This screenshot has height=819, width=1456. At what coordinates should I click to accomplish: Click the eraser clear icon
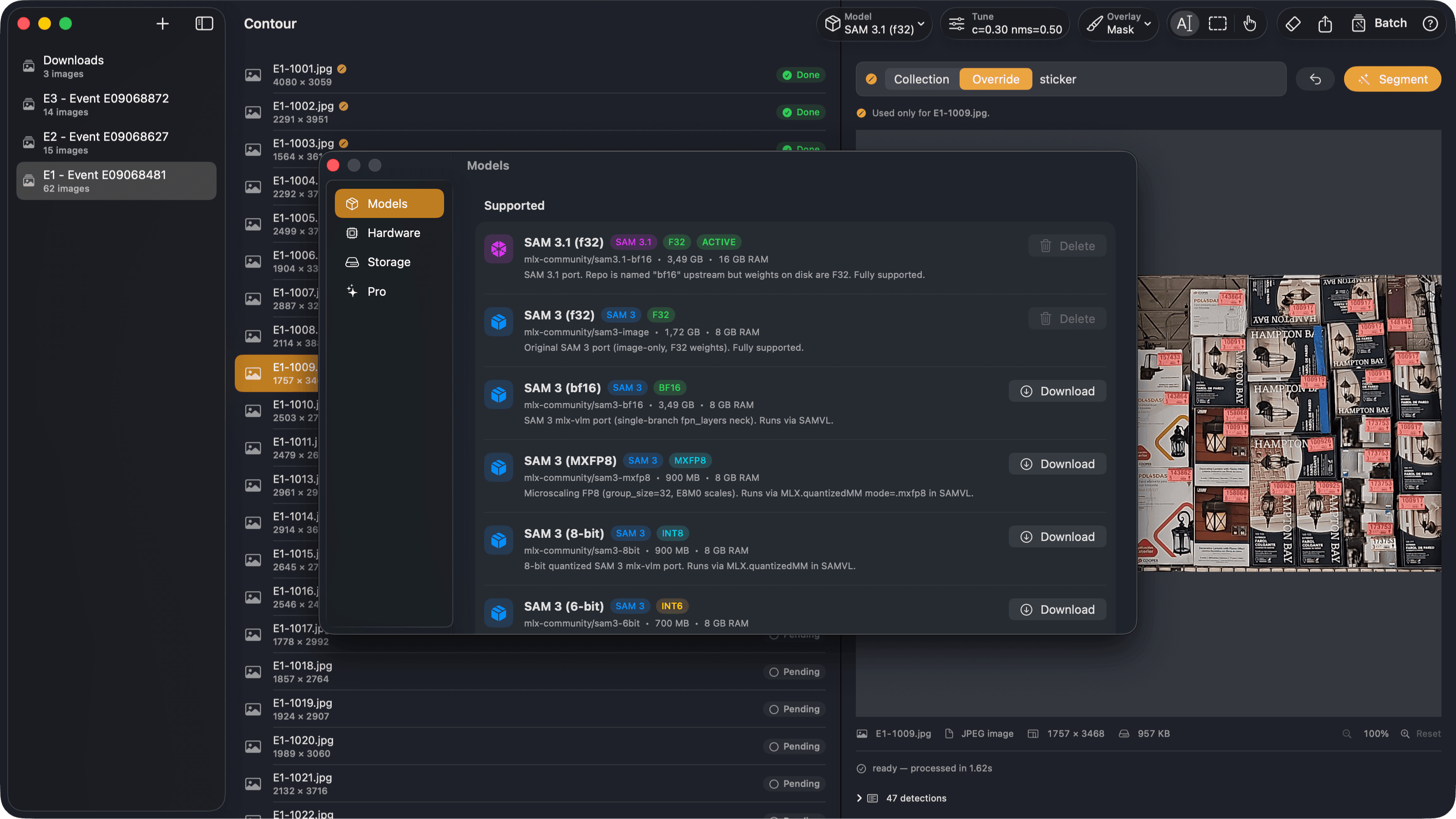coord(1293,24)
